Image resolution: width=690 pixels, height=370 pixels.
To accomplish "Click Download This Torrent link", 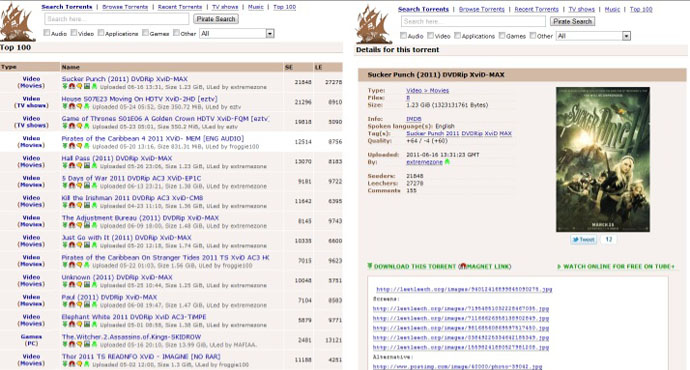I will tap(415, 266).
